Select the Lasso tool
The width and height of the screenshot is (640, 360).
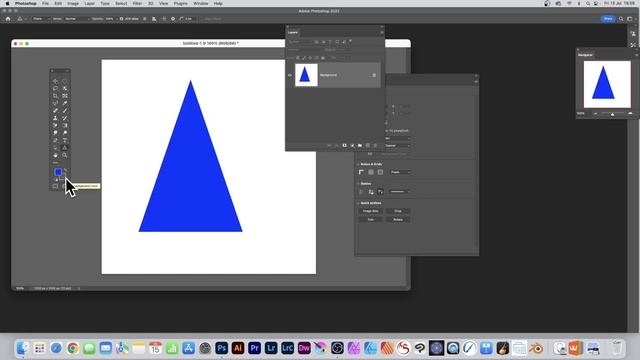[55, 88]
